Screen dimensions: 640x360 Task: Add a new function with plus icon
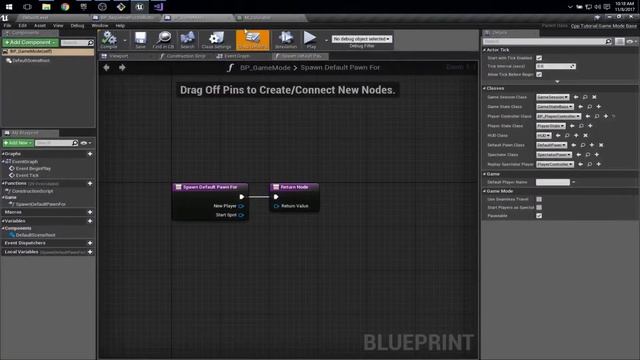(90, 184)
